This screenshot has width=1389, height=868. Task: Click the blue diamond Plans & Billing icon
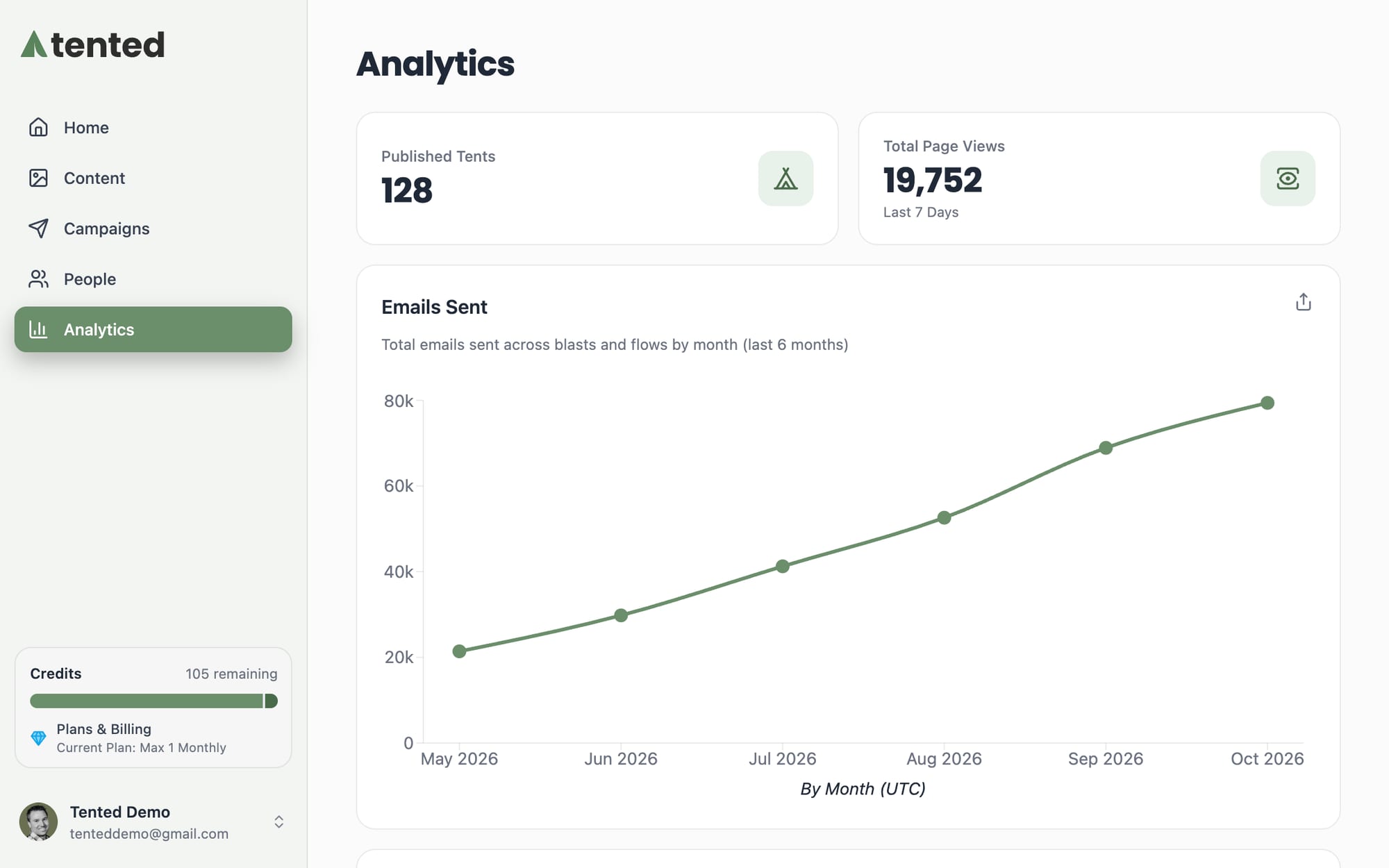[39, 737]
